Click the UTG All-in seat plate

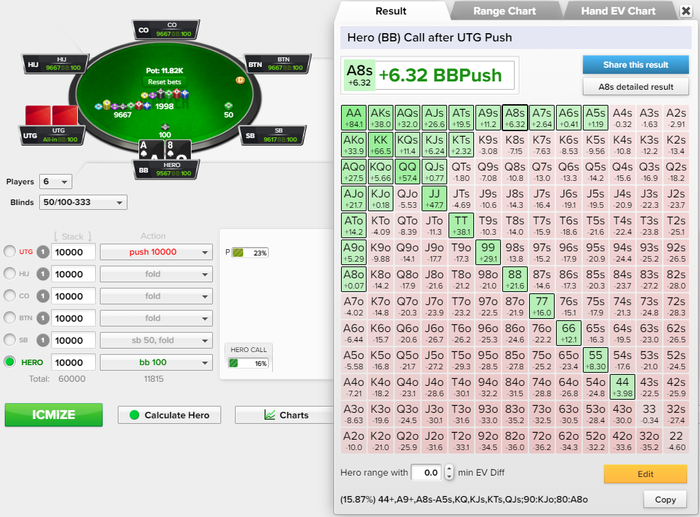pos(52,135)
